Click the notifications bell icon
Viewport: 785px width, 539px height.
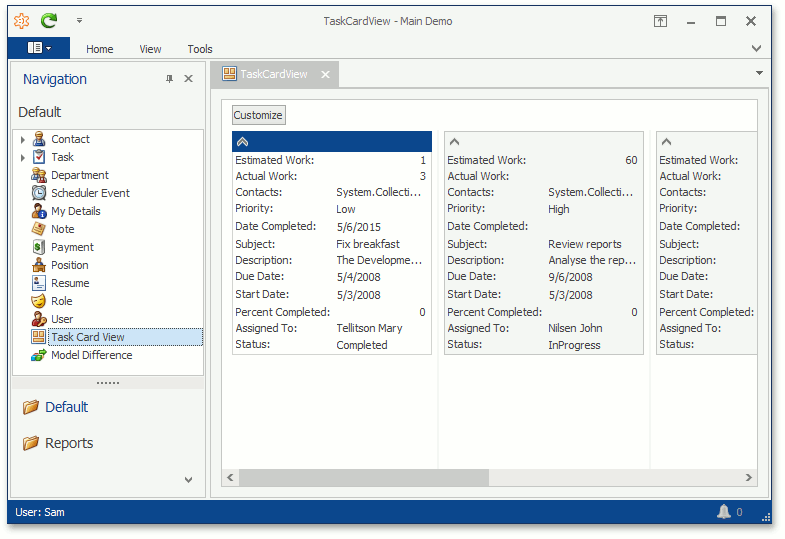point(724,511)
